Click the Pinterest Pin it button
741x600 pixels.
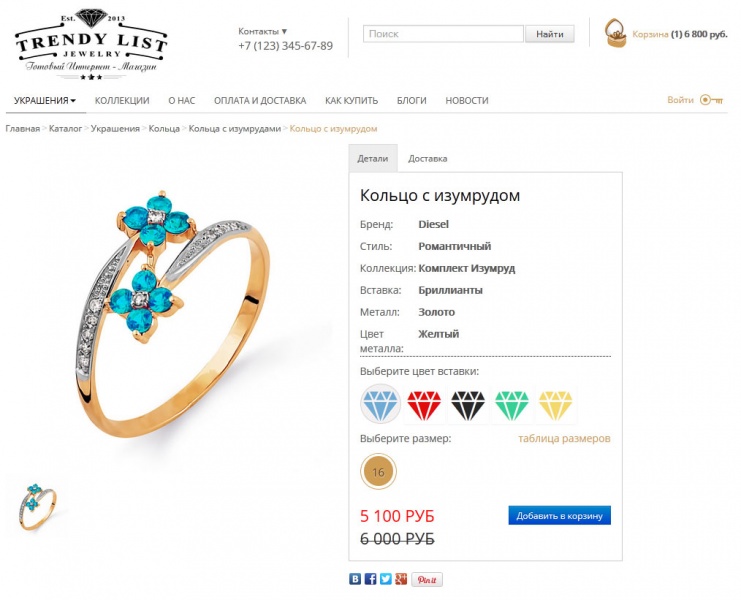pyautogui.click(x=427, y=580)
